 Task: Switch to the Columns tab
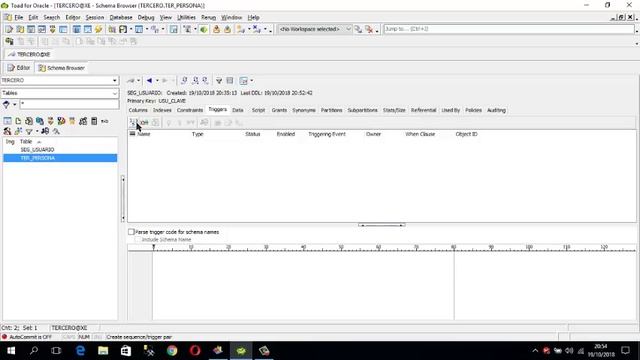[138, 110]
